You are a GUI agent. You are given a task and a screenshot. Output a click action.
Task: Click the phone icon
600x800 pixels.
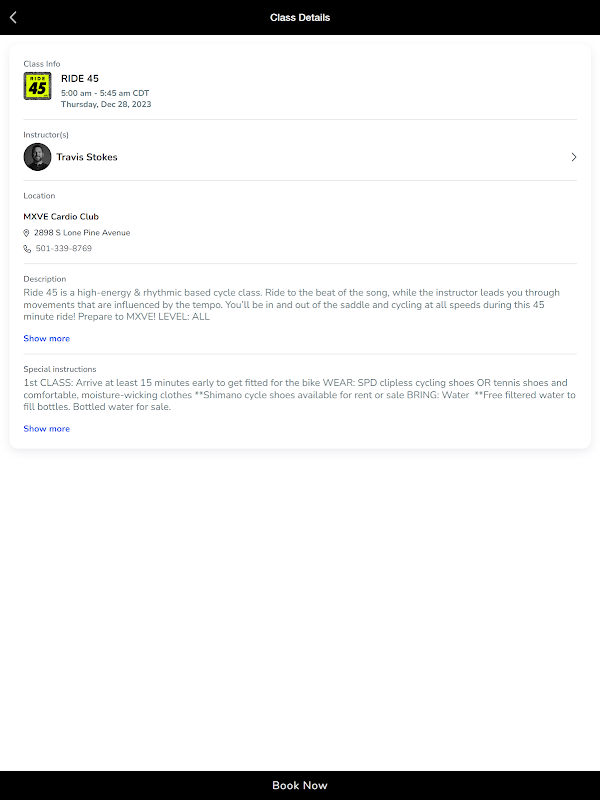[x=27, y=249]
